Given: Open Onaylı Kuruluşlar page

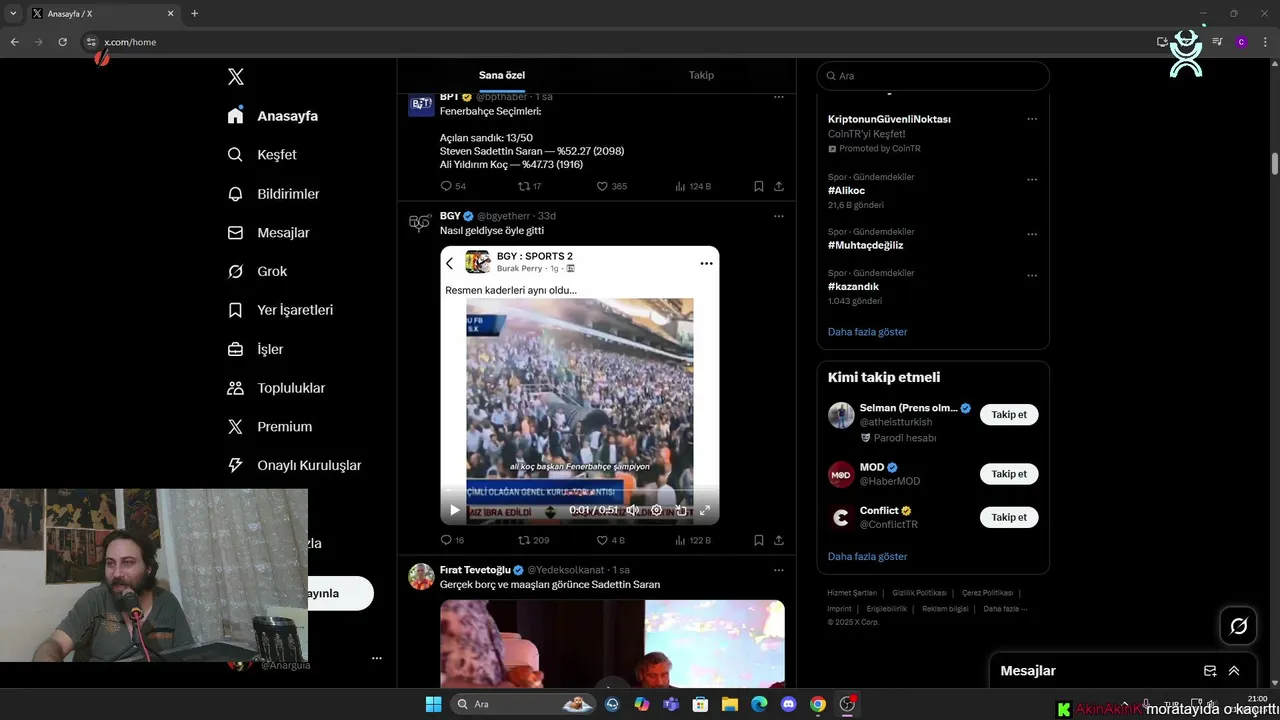Looking at the screenshot, I should pos(294,465).
